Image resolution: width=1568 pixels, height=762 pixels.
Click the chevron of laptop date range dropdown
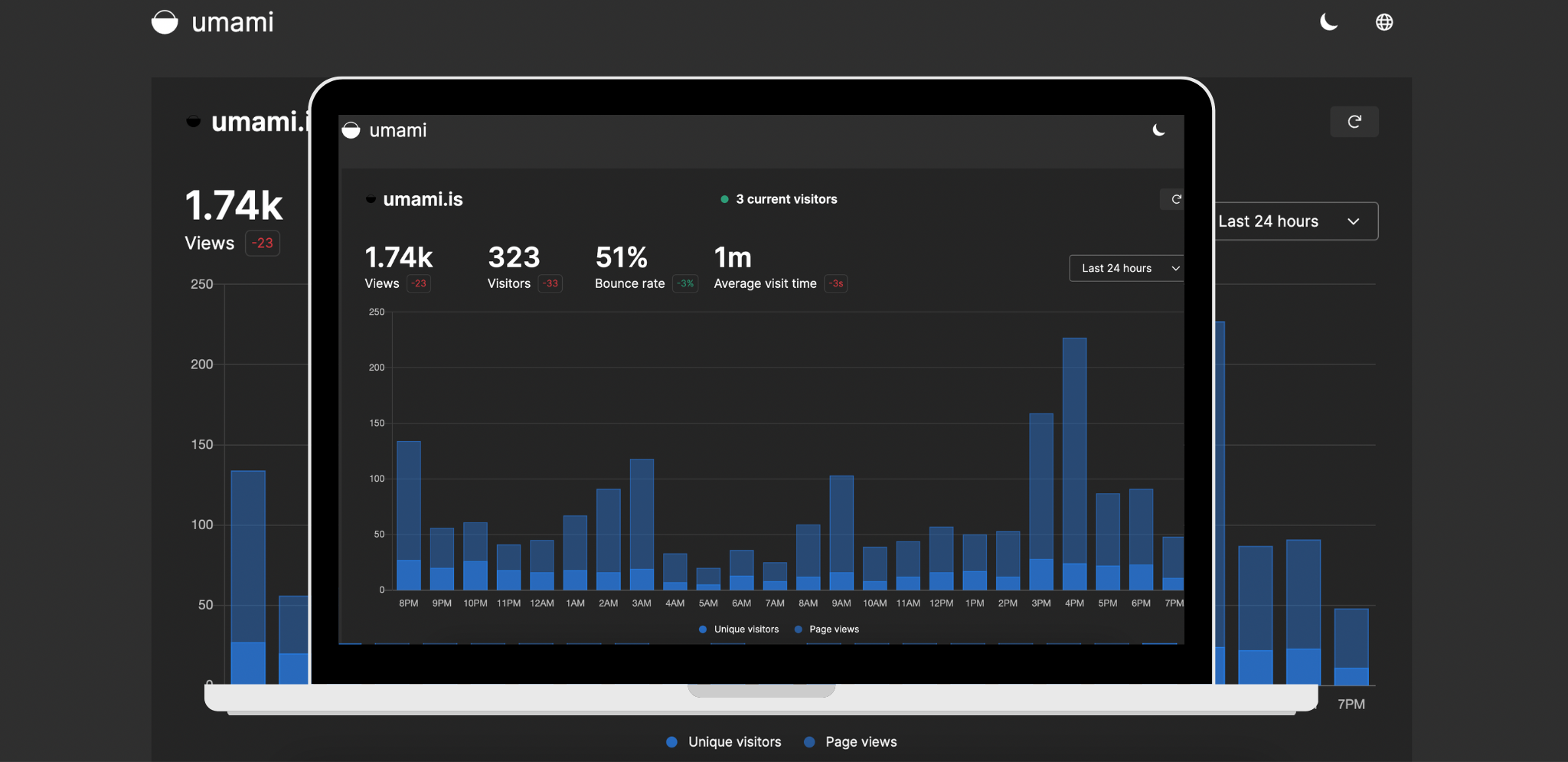point(1175,268)
